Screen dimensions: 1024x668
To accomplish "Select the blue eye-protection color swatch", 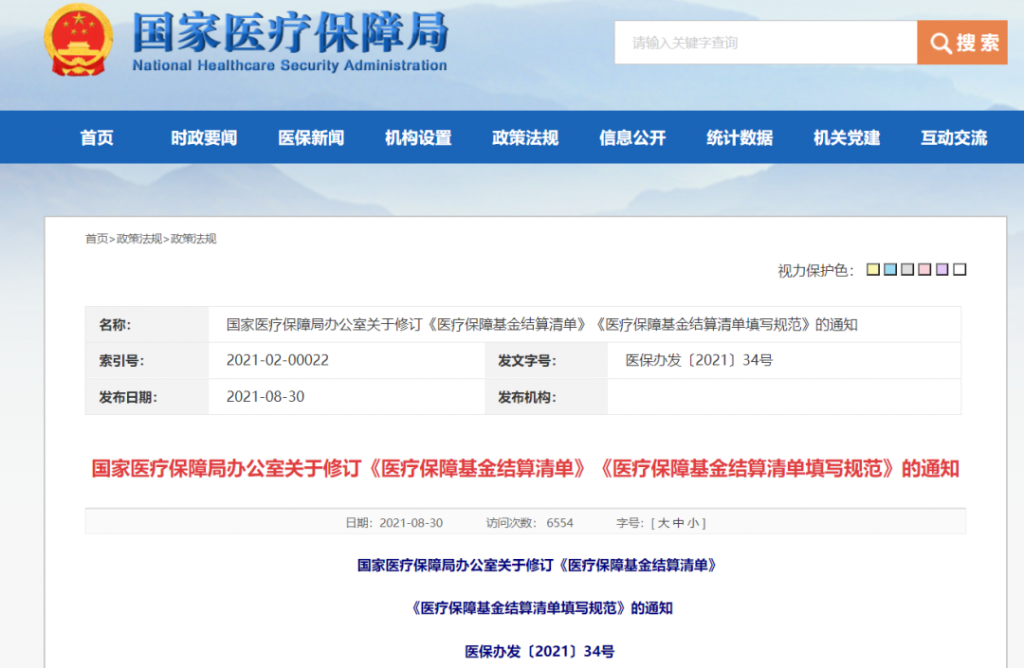I will [x=890, y=269].
